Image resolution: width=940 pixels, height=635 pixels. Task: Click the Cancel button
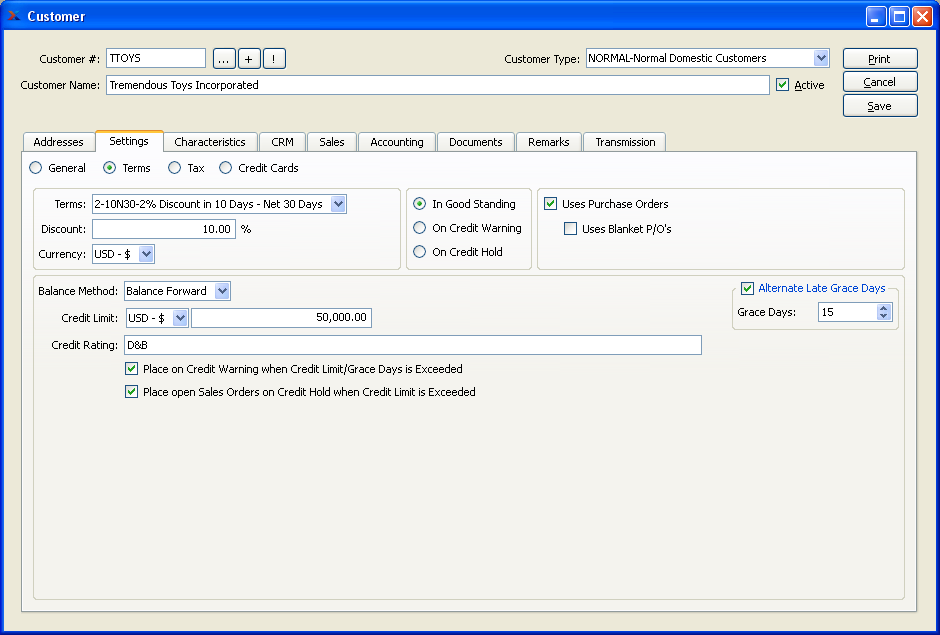tap(880, 82)
